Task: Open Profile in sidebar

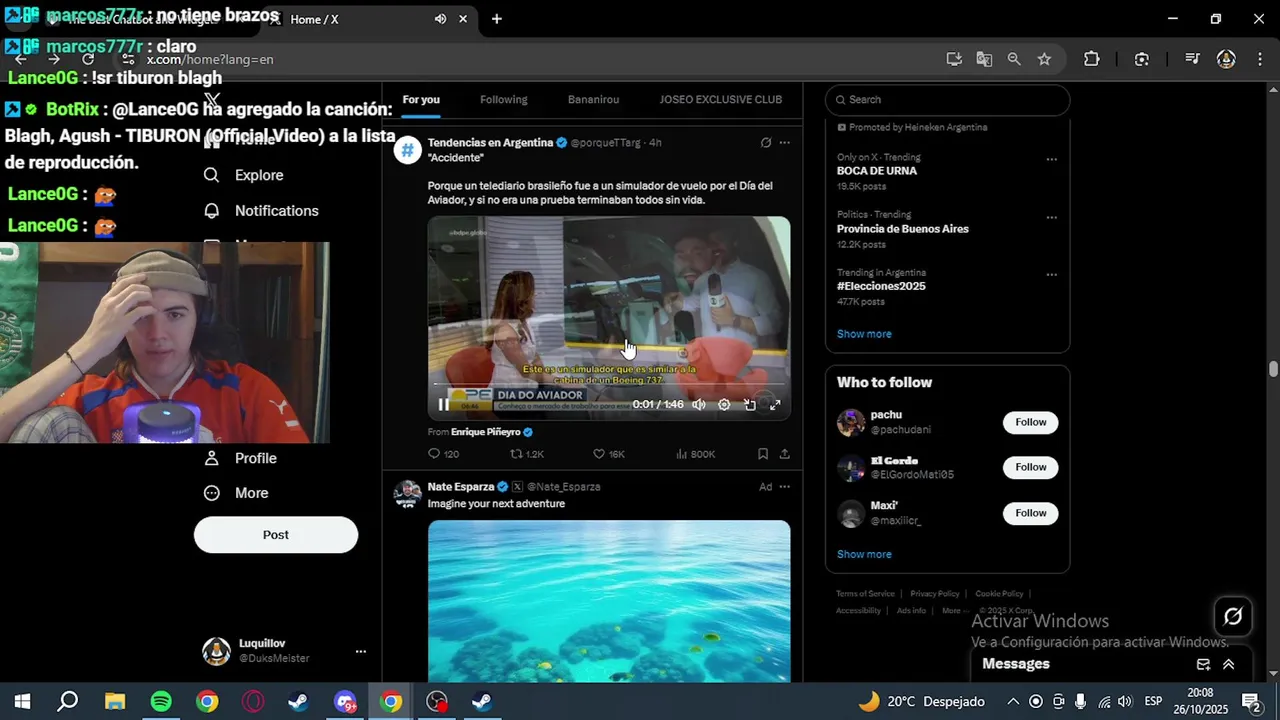Action: click(x=240, y=458)
